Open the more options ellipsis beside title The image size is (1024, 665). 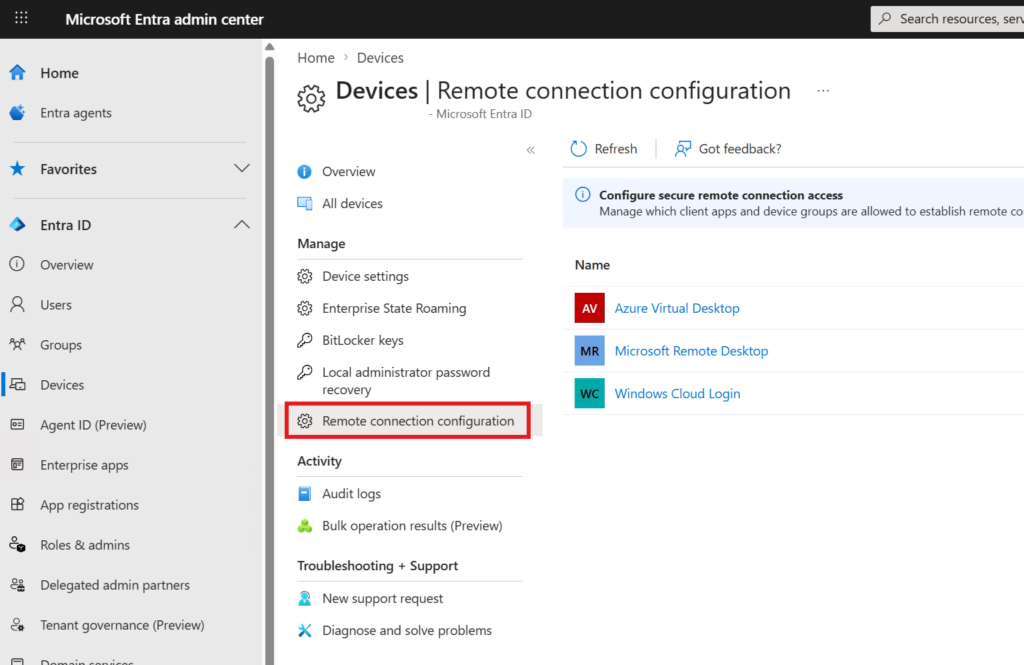click(823, 91)
